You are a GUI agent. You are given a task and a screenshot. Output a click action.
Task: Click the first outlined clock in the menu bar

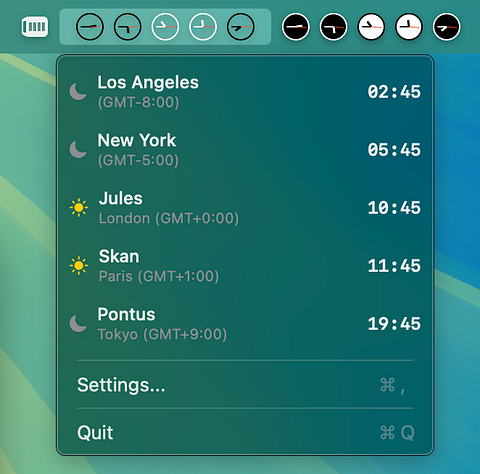tap(90, 27)
